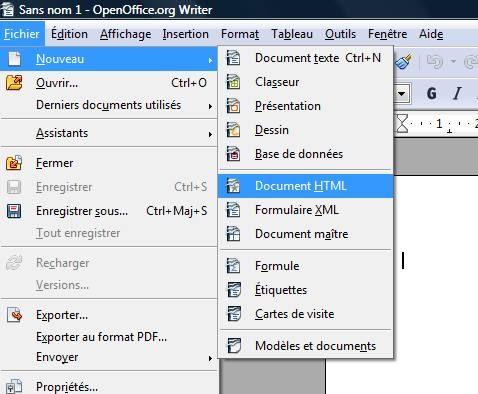Image resolution: width=478 pixels, height=394 pixels.
Task: Choose the Présentation icon
Action: tap(233, 106)
